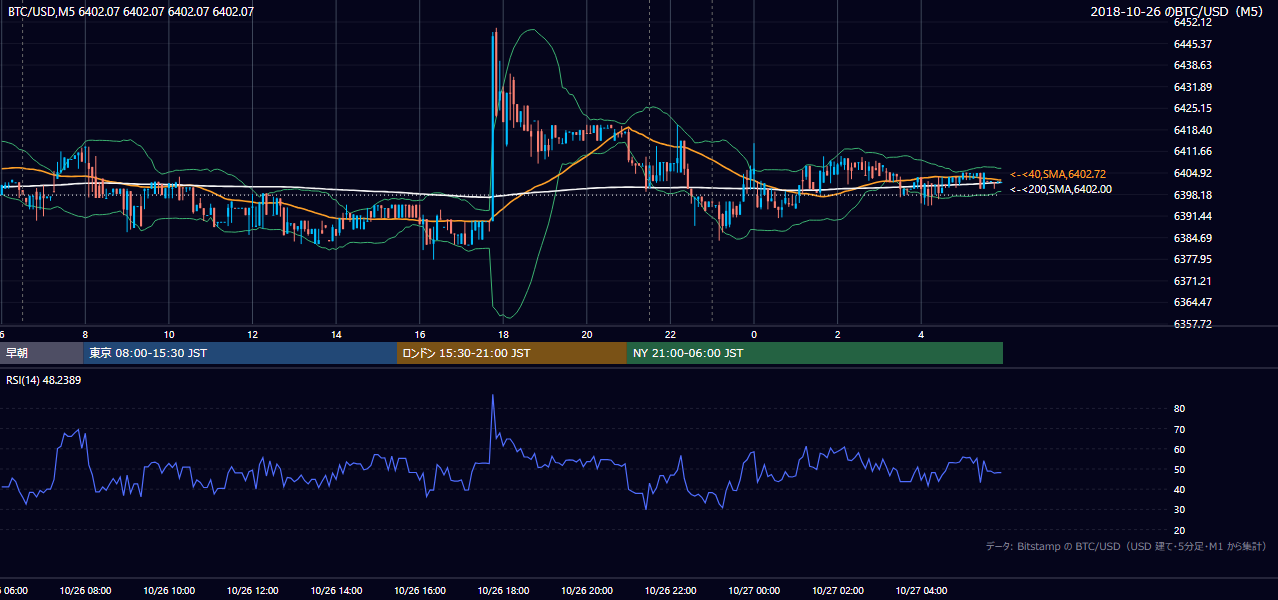Select the 早朝 session bar

coord(41,353)
